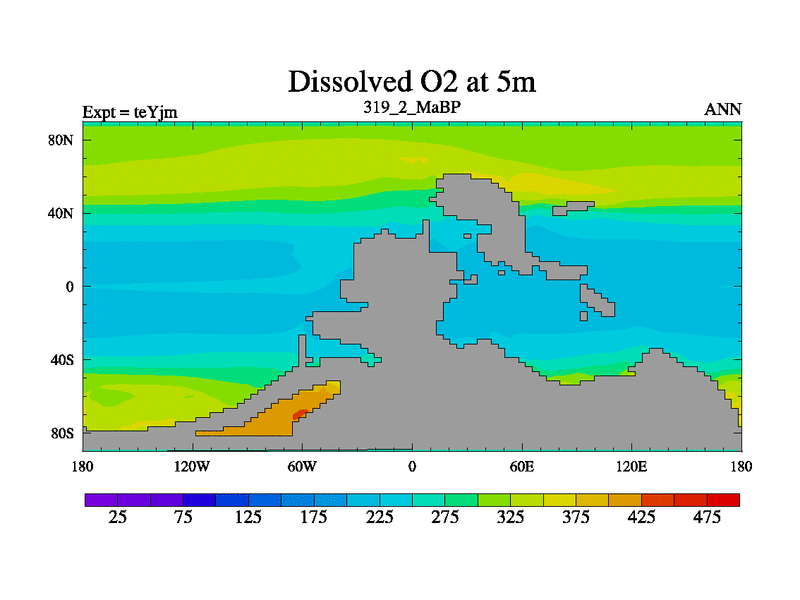The image size is (800, 600).
Task: Select the 40N latitude axis label
Action: 62,213
